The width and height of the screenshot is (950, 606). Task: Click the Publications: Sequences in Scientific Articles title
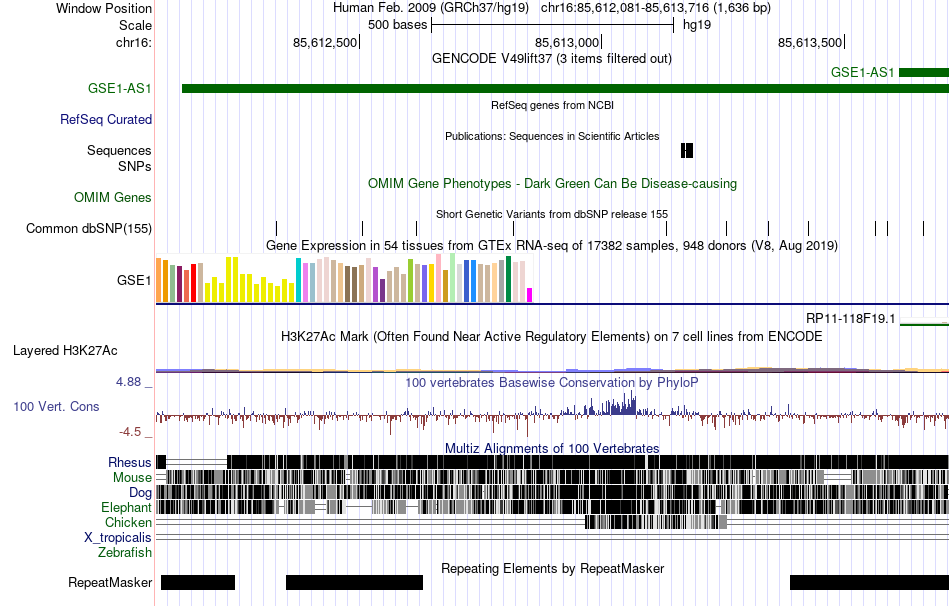pos(552,136)
